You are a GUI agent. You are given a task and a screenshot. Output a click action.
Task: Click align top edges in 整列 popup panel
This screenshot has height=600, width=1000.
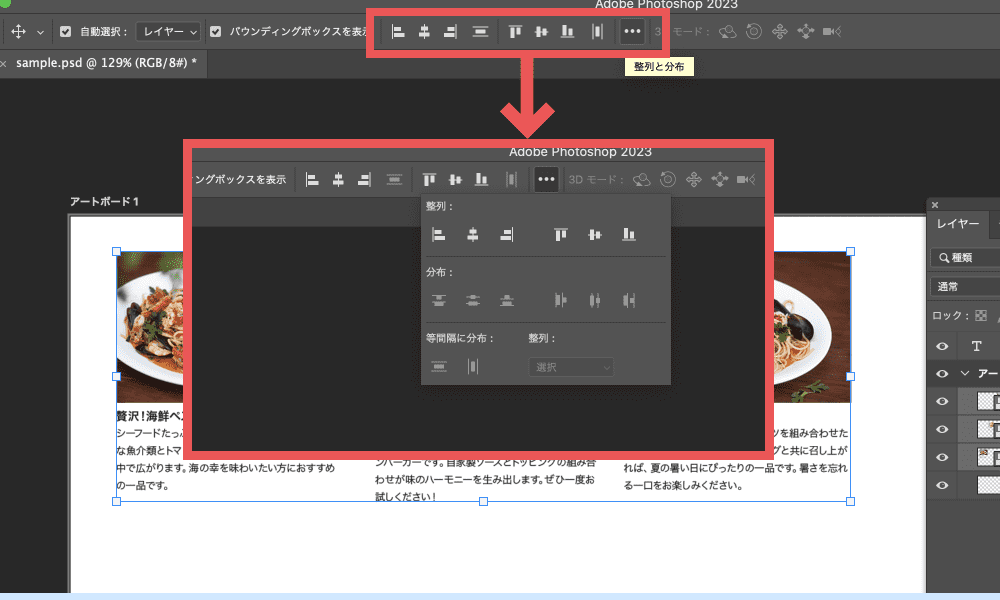click(x=561, y=235)
